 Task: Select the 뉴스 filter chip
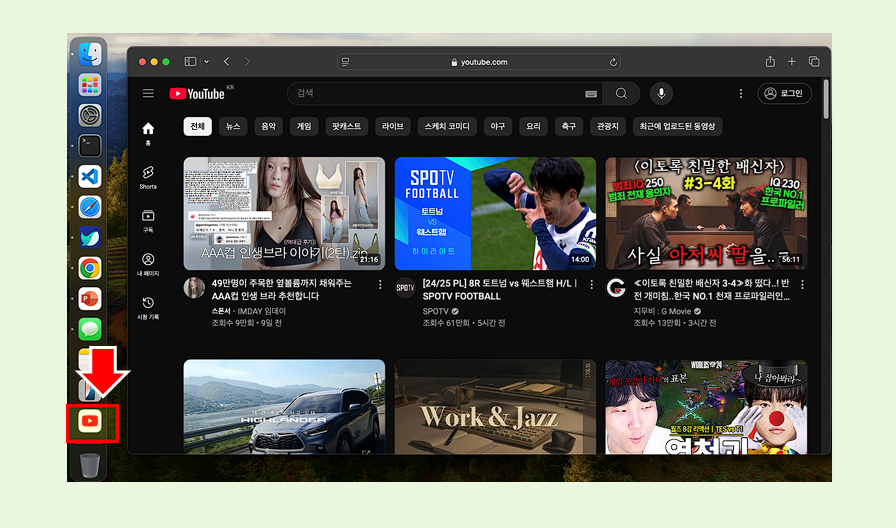point(233,126)
